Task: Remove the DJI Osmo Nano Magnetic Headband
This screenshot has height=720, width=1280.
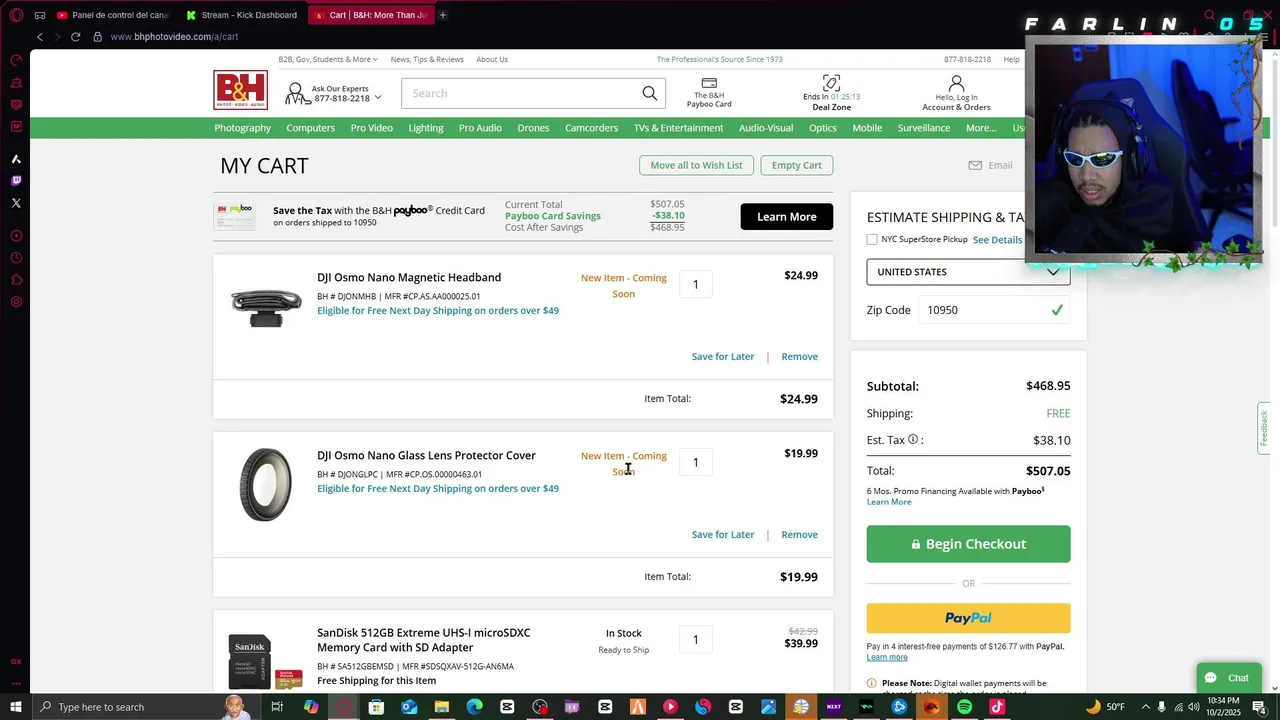Action: coord(799,356)
